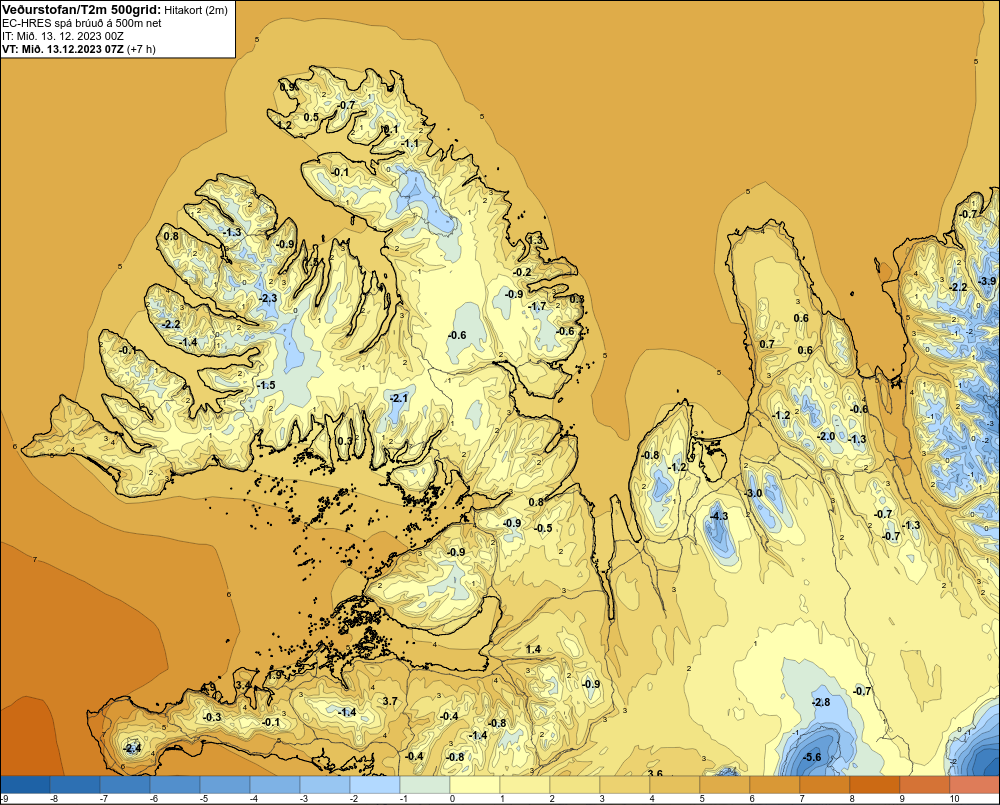Viewport: 1000px width, 805px height.
Task: Click the -2.0 temperature value
Action: point(826,437)
